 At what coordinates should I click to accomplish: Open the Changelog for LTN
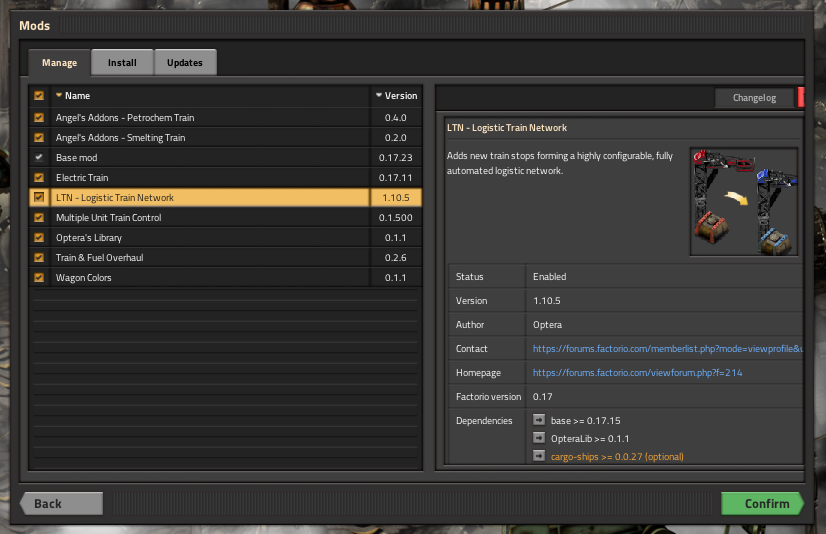tap(754, 98)
